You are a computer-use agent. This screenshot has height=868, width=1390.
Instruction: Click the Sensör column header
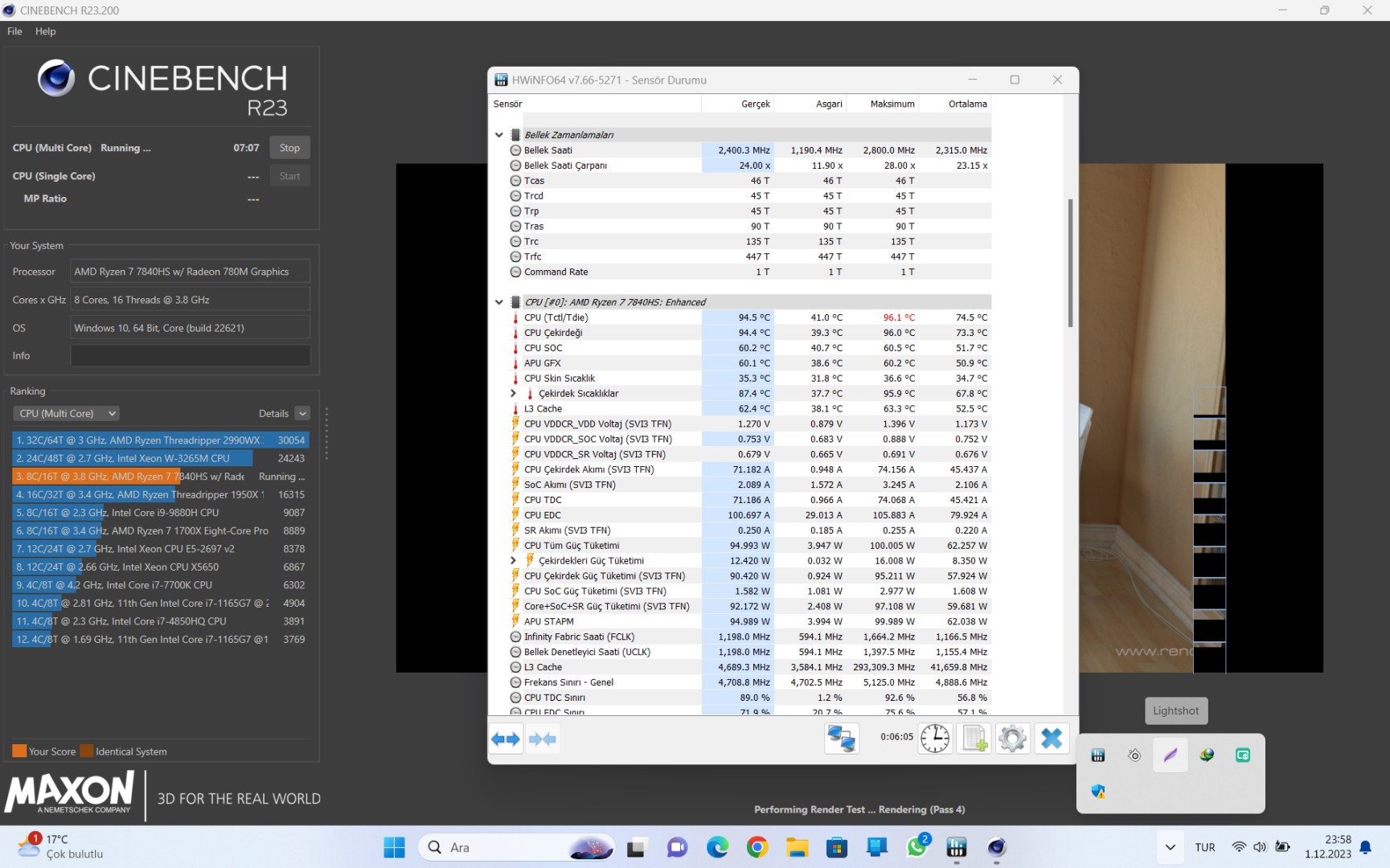click(x=596, y=104)
